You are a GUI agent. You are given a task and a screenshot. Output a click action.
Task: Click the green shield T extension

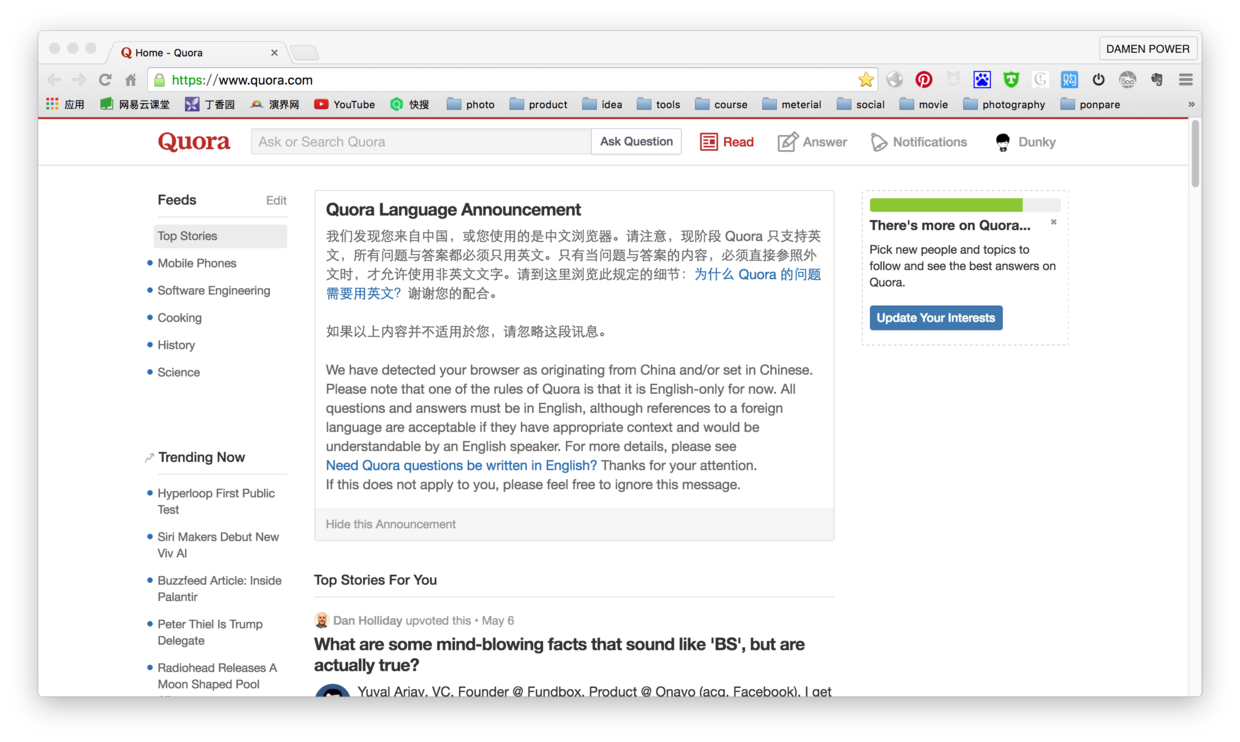pos(1011,80)
